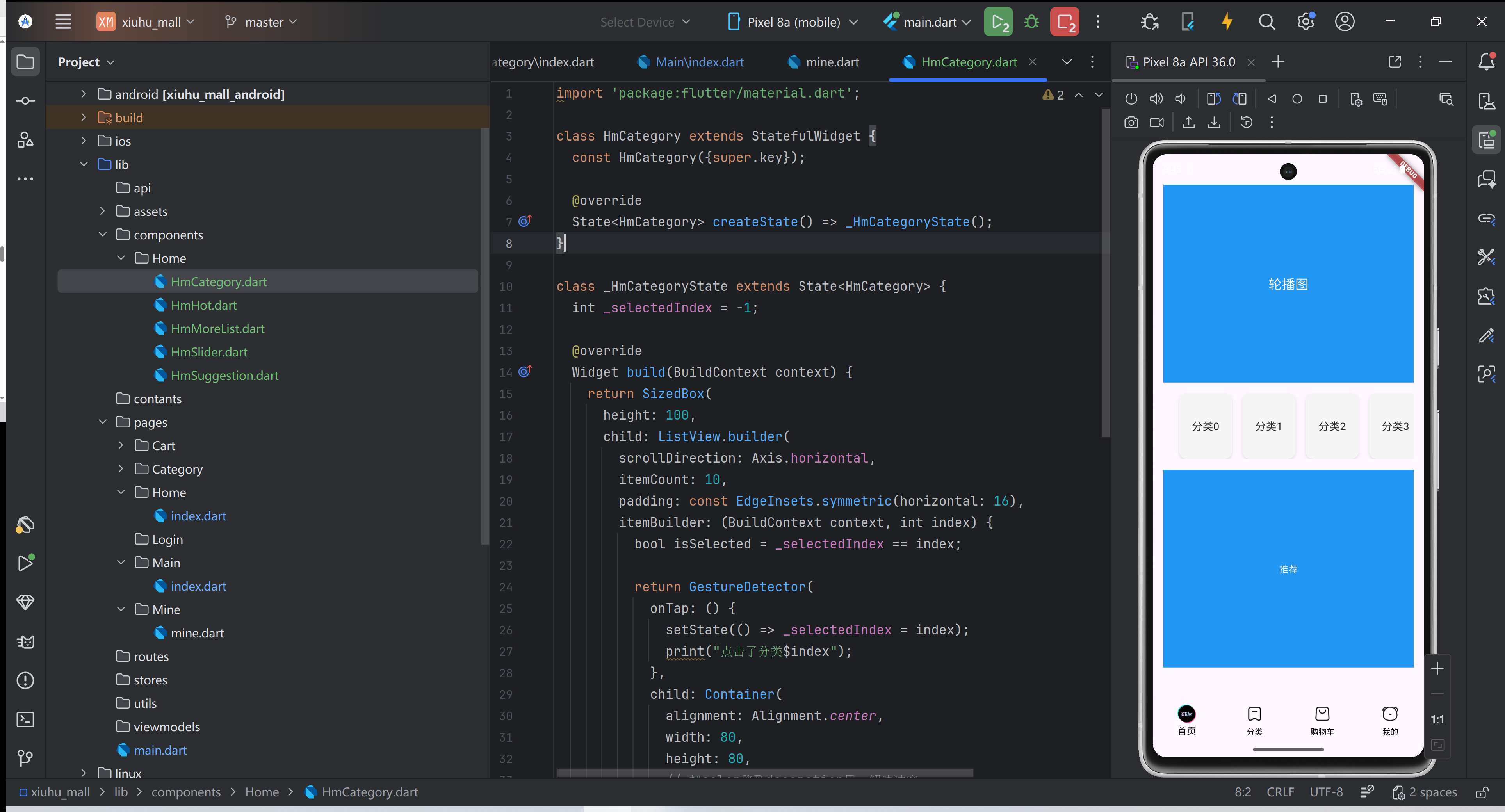Close the HmCategory.dart tab
This screenshot has height=812, width=1505.
(1033, 61)
